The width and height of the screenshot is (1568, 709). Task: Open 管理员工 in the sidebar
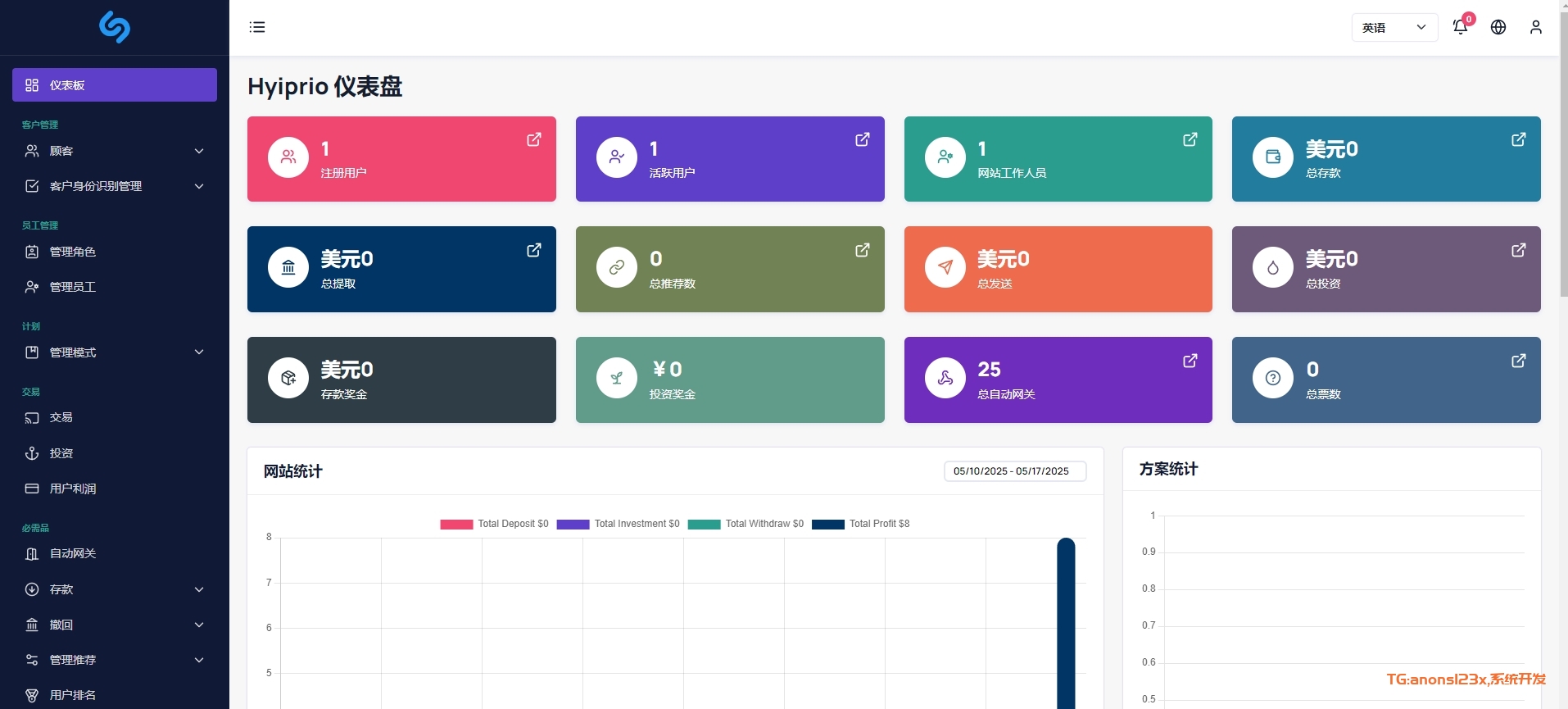tap(115, 287)
